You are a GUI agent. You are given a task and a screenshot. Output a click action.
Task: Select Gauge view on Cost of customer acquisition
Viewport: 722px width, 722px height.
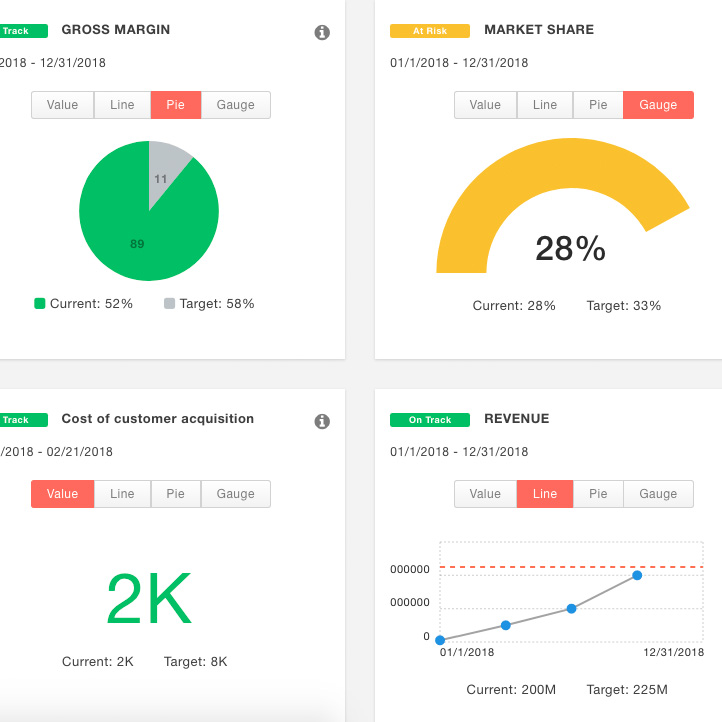236,494
